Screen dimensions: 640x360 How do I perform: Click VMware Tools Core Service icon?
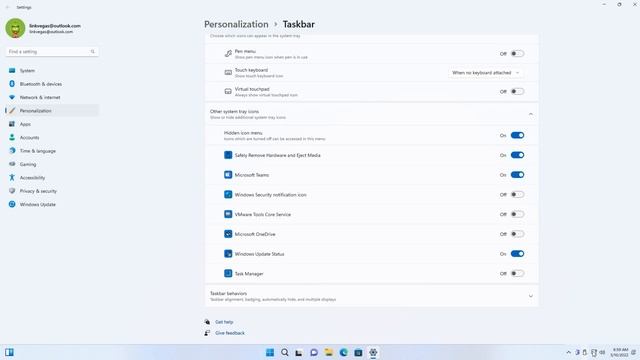pyautogui.click(x=228, y=214)
